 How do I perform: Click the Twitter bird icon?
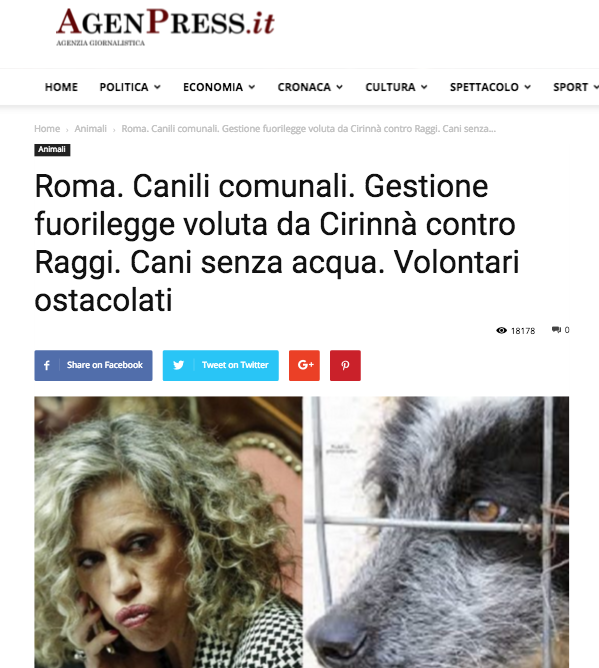point(179,365)
